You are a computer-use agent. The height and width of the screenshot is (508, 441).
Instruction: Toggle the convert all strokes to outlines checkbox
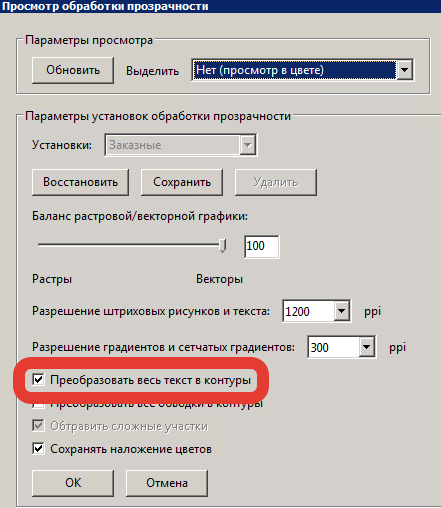point(38,405)
